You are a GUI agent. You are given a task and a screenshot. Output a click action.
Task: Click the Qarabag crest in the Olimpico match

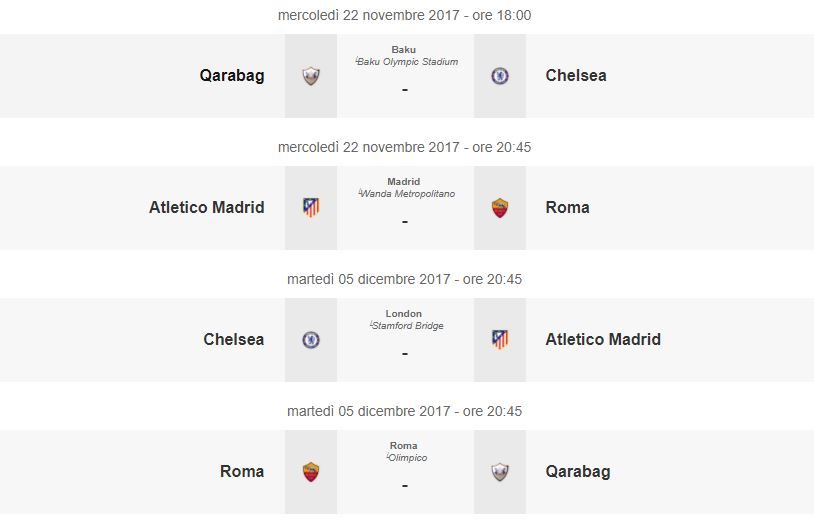click(x=500, y=472)
